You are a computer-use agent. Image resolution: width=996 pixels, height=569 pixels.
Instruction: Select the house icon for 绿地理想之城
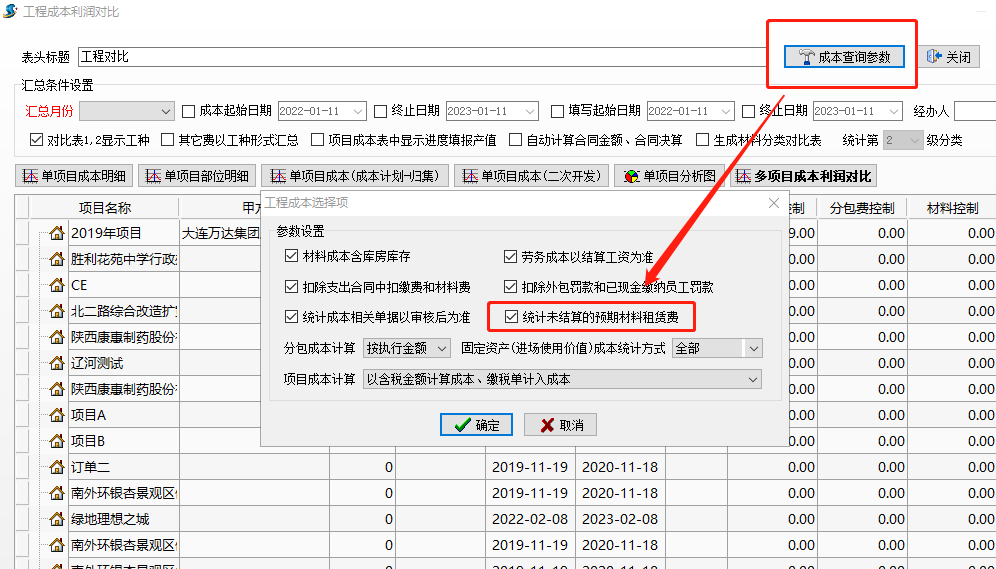(x=57, y=519)
